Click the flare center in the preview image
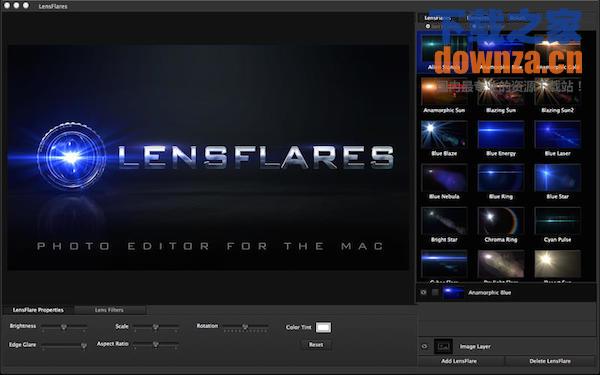The width and height of the screenshot is (600, 375). click(71, 157)
